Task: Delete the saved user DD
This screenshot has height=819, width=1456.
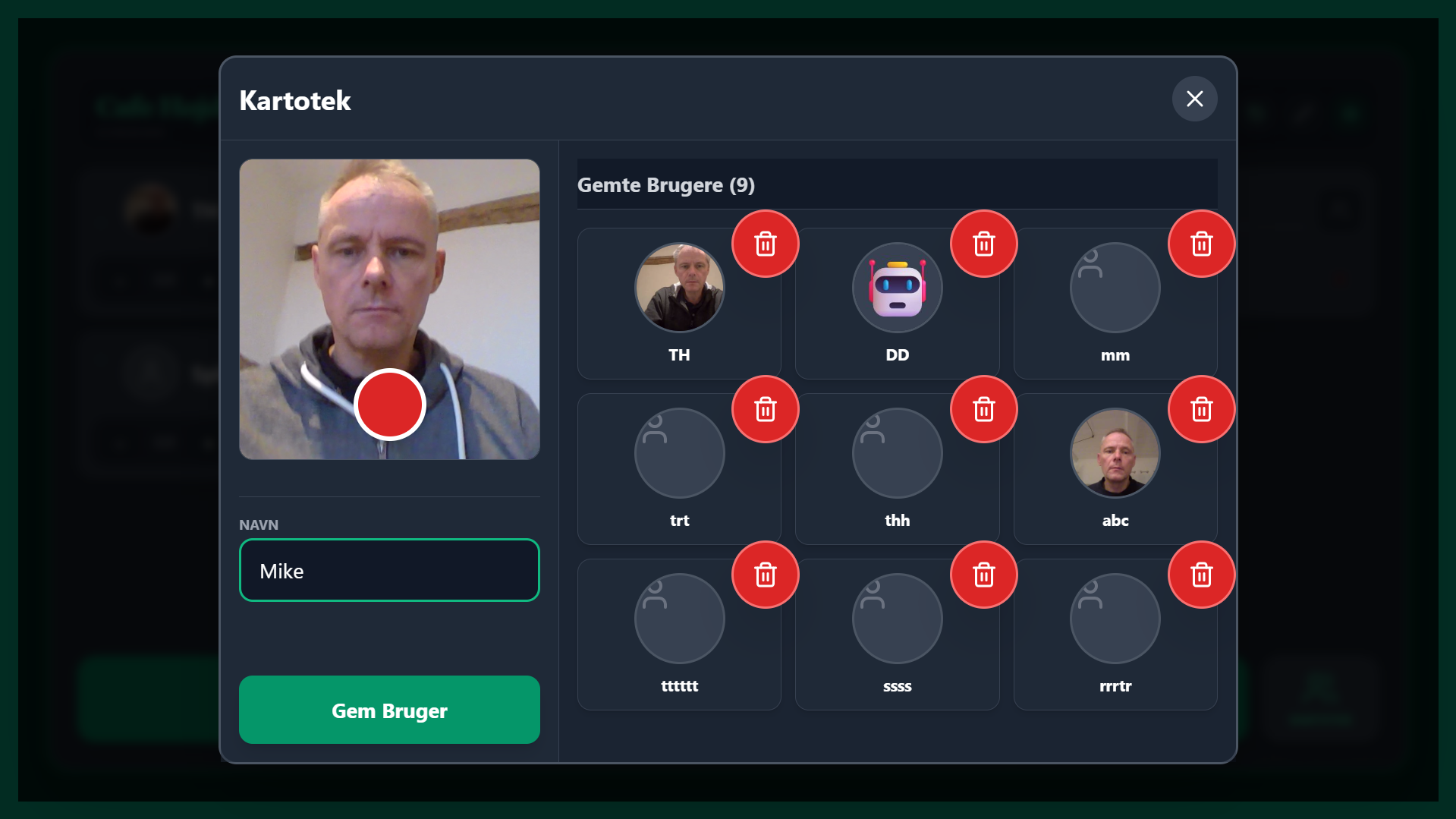Action: coord(983,244)
